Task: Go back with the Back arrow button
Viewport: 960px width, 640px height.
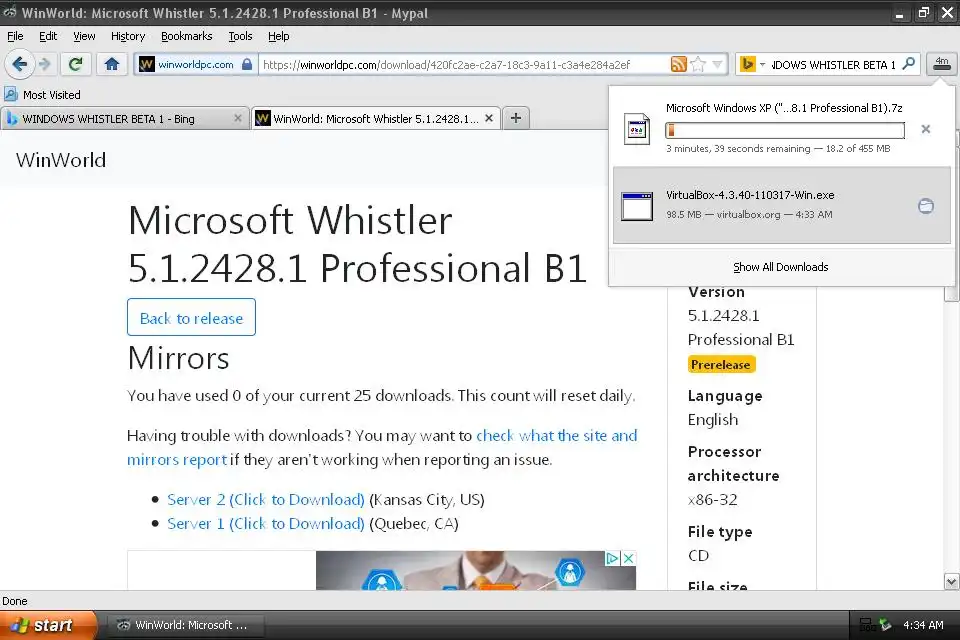Action: click(x=20, y=64)
